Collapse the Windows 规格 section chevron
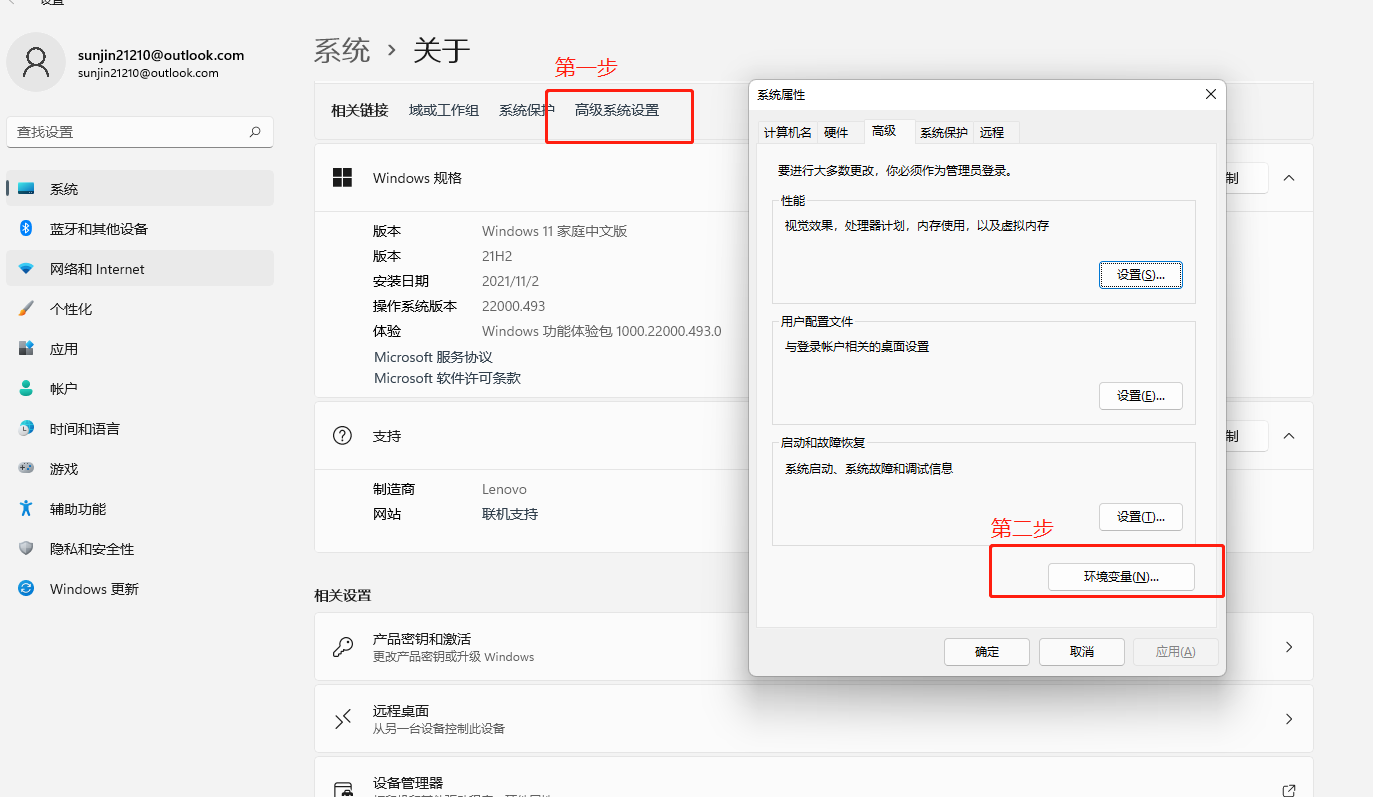The height and width of the screenshot is (797, 1373). (1289, 177)
